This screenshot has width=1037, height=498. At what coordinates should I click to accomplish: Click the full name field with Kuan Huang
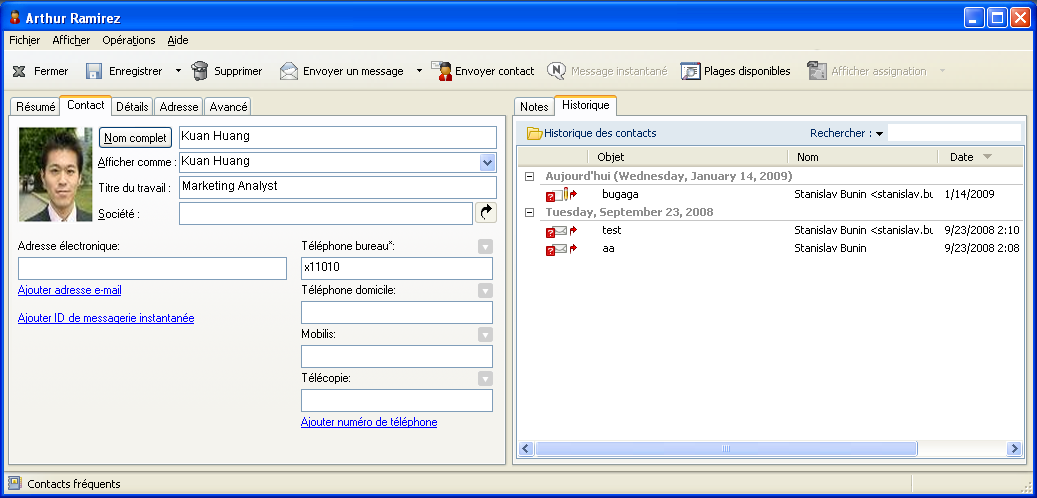click(x=338, y=138)
